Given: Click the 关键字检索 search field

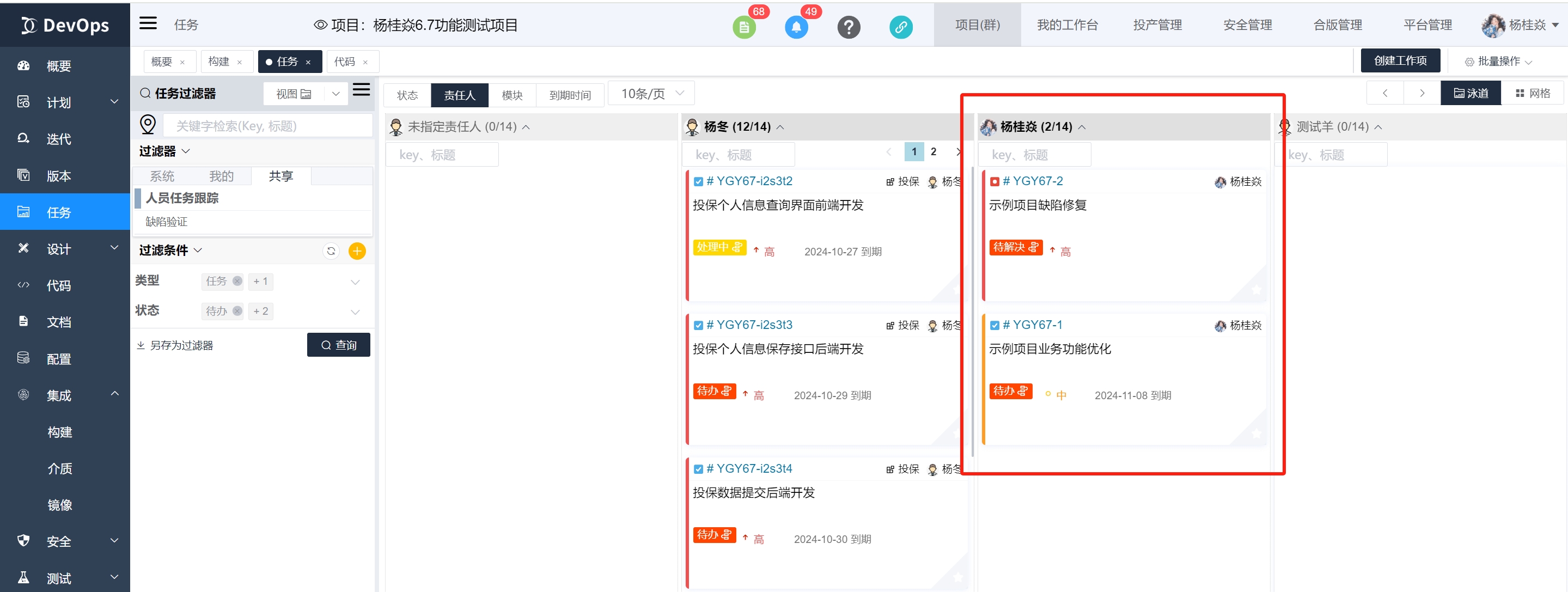Looking at the screenshot, I should coord(268,126).
